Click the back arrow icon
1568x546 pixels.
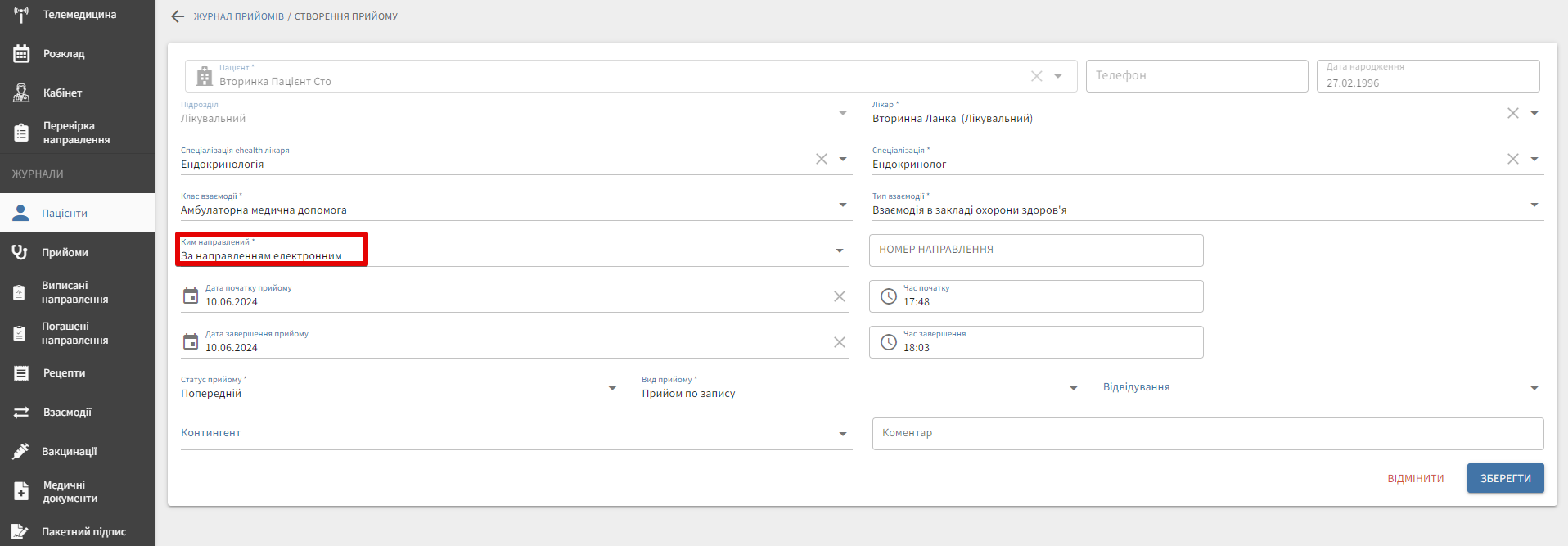tap(178, 16)
